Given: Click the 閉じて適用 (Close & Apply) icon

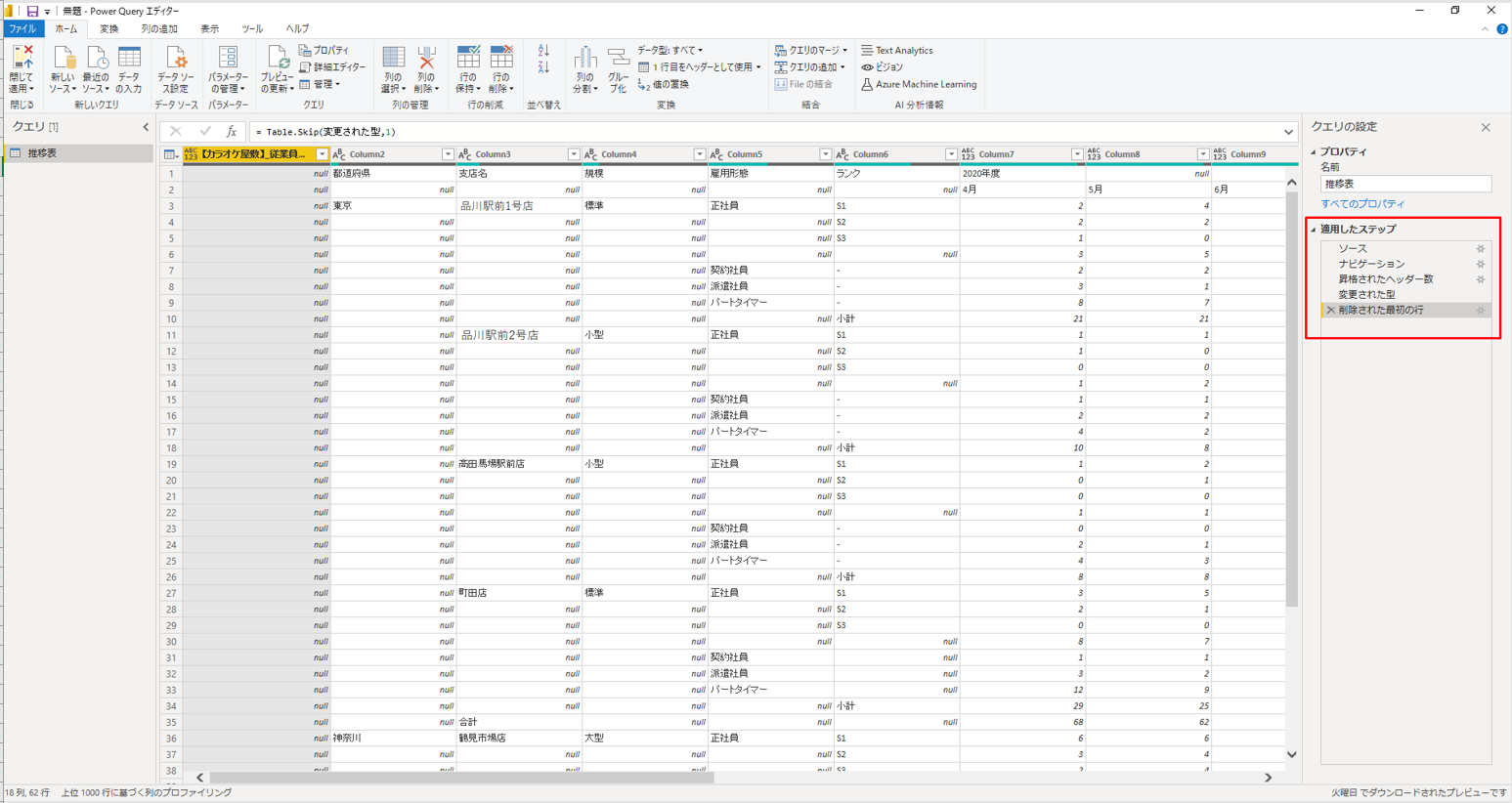Looking at the screenshot, I should coord(21,61).
